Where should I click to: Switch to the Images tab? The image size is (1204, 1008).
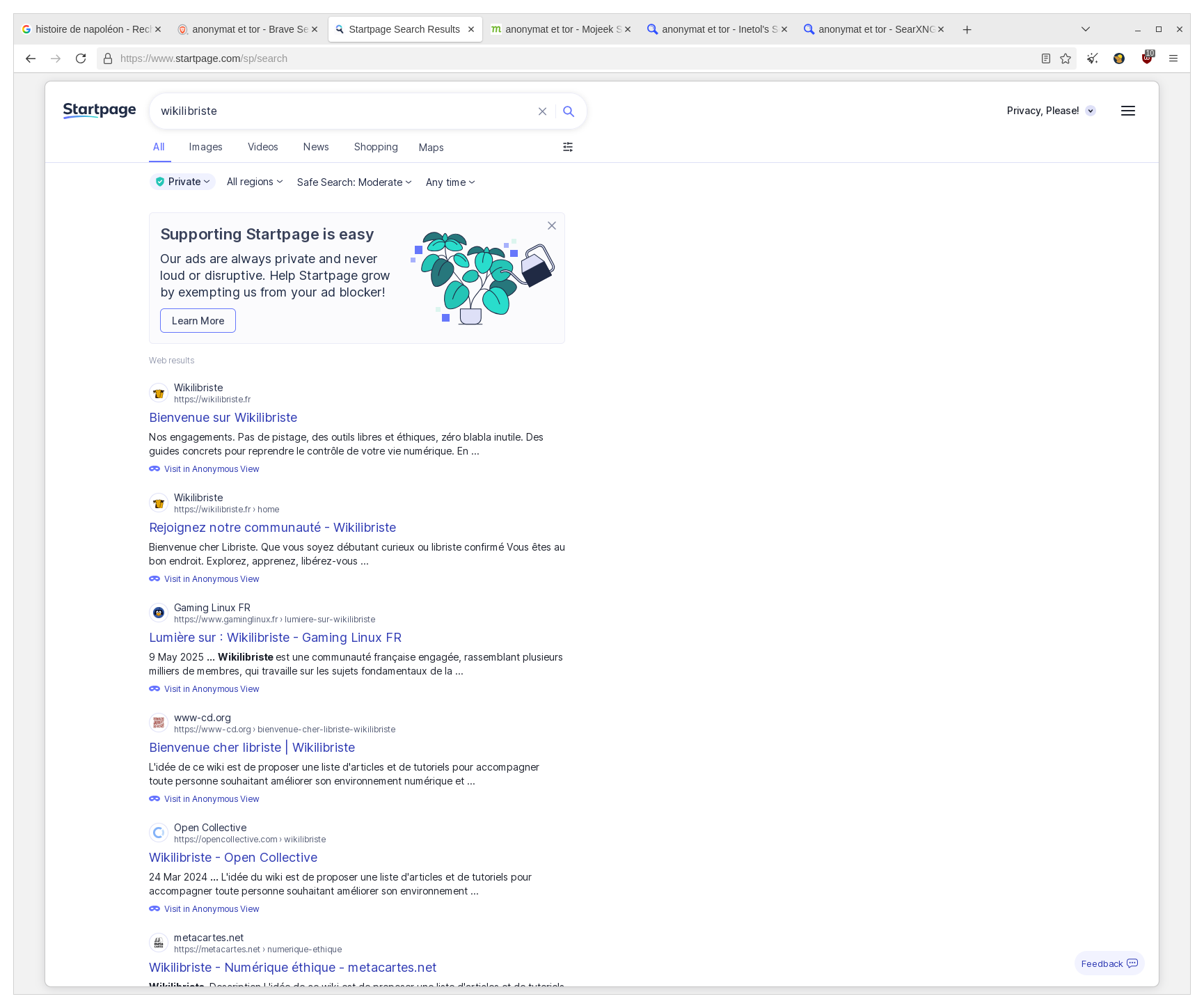pos(205,147)
